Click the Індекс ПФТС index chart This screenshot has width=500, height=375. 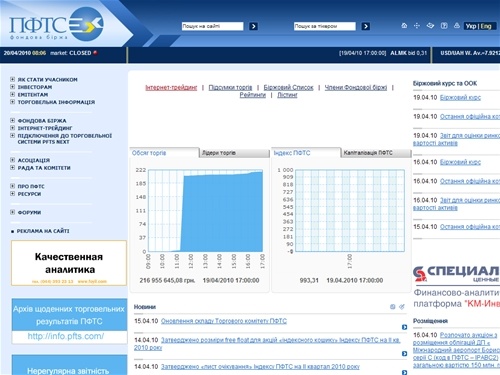350,211
